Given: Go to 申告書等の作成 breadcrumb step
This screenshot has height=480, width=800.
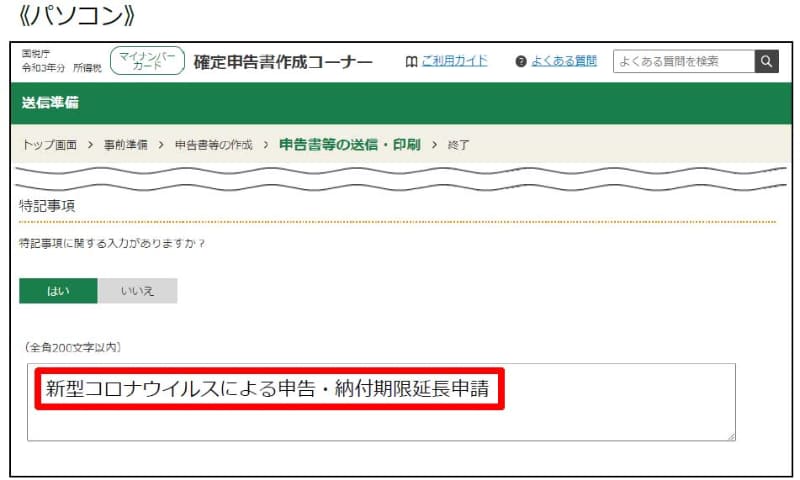Looking at the screenshot, I should [213, 145].
